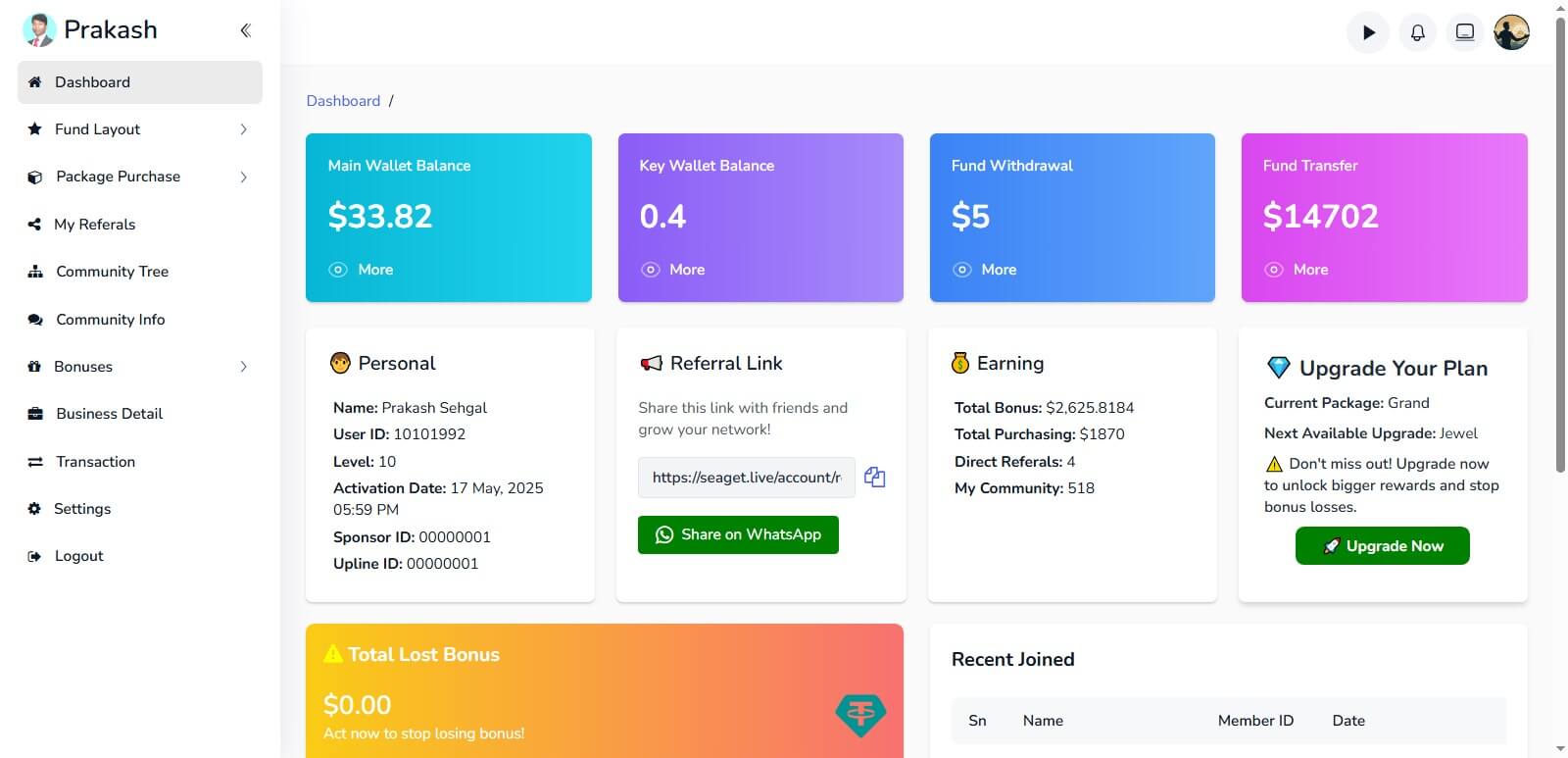View more details for Key Wallet Balance
Viewport: 1568px width, 758px height.
673,270
